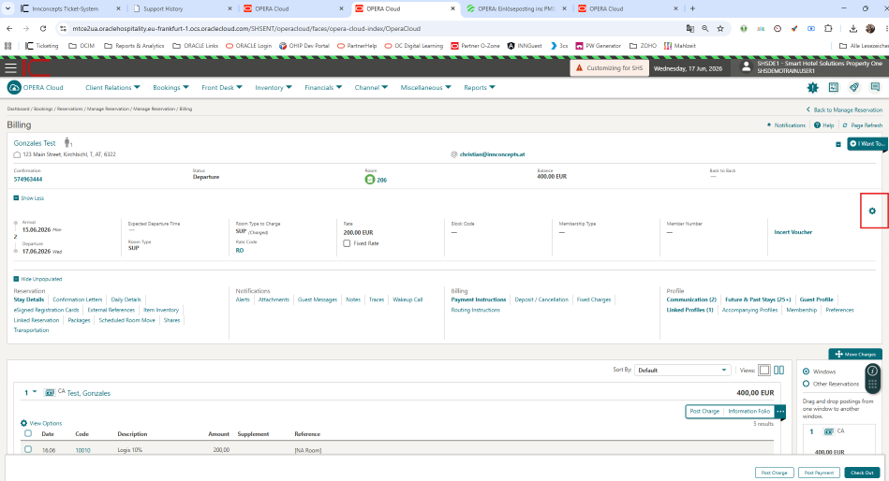
Task: Tick the checkbox for the 16.06 Logis row
Action: pyautogui.click(x=28, y=449)
